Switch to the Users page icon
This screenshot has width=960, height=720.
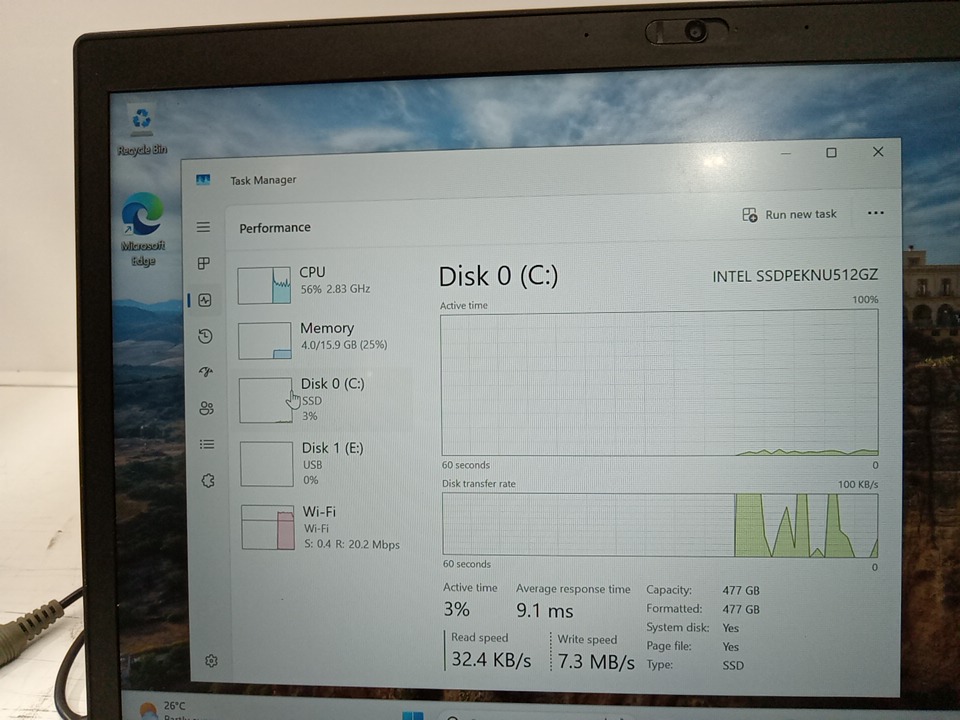click(206, 408)
